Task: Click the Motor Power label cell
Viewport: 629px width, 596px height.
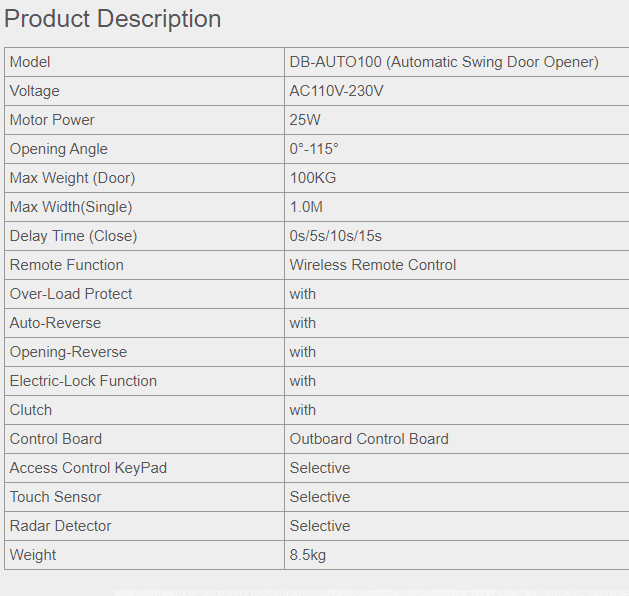Action: coord(52,120)
